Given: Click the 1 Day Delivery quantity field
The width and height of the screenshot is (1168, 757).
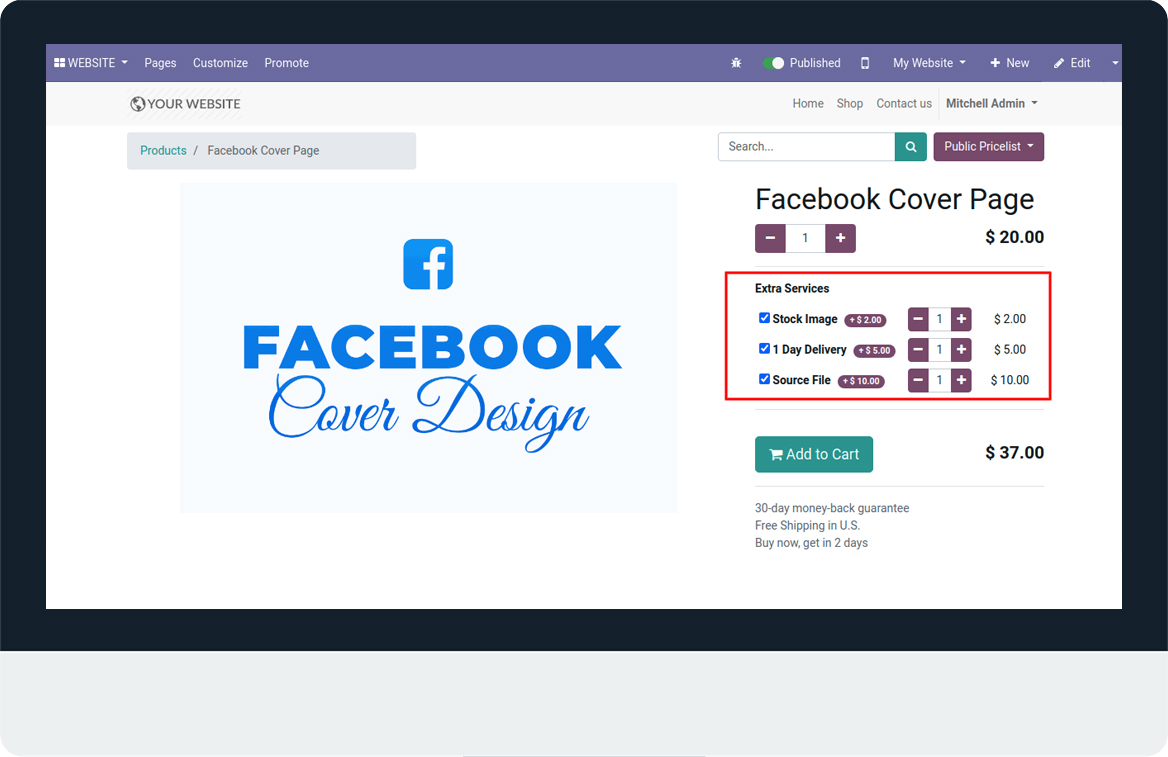Looking at the screenshot, I should click(939, 349).
